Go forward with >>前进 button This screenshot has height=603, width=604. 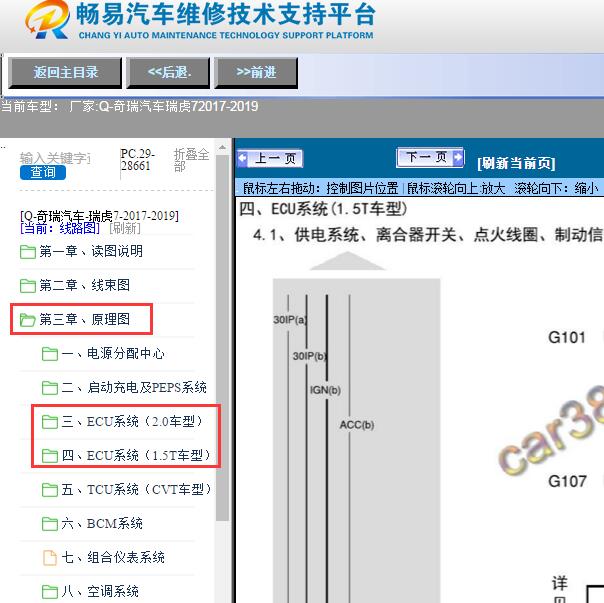(x=256, y=73)
